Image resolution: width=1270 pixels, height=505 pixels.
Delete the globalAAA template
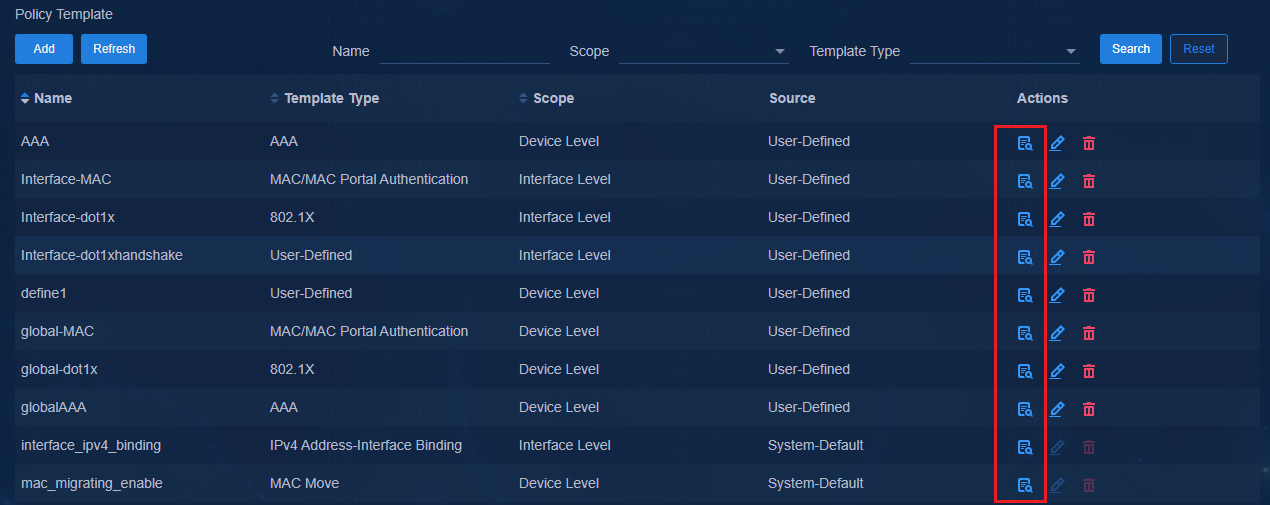(1089, 409)
